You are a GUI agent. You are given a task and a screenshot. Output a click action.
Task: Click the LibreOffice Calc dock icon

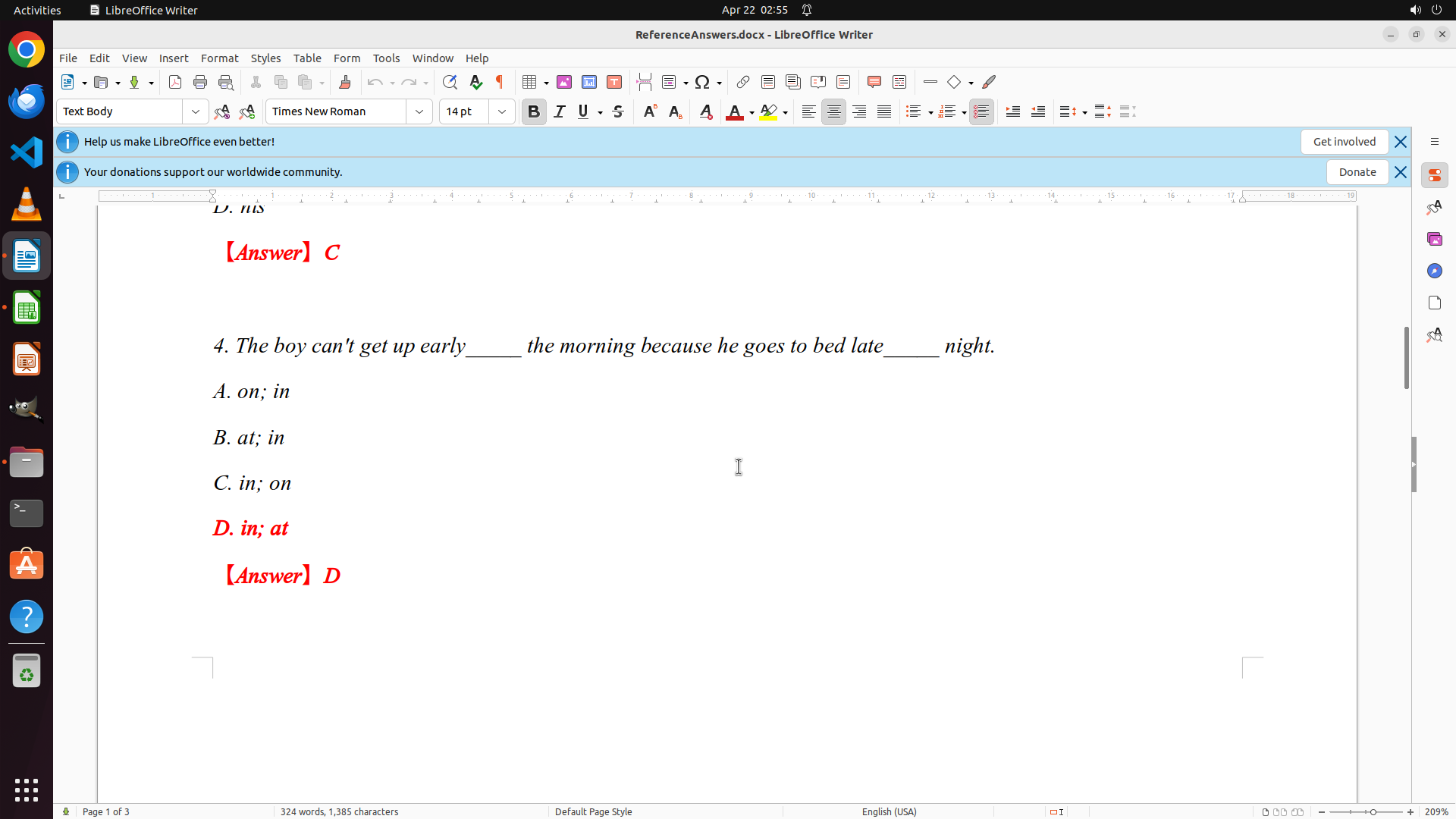tap(27, 308)
